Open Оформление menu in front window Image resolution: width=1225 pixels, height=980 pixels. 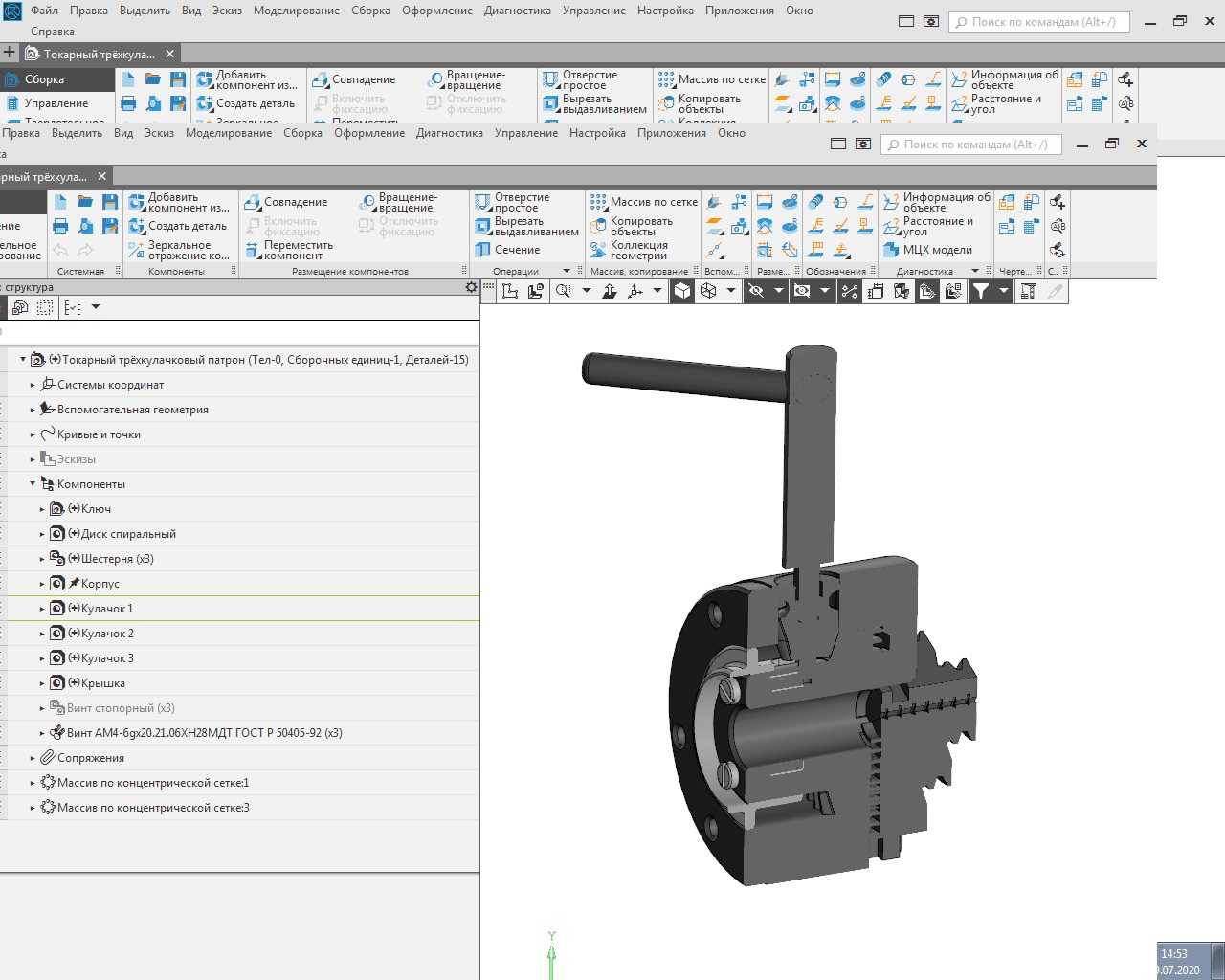coord(369,133)
